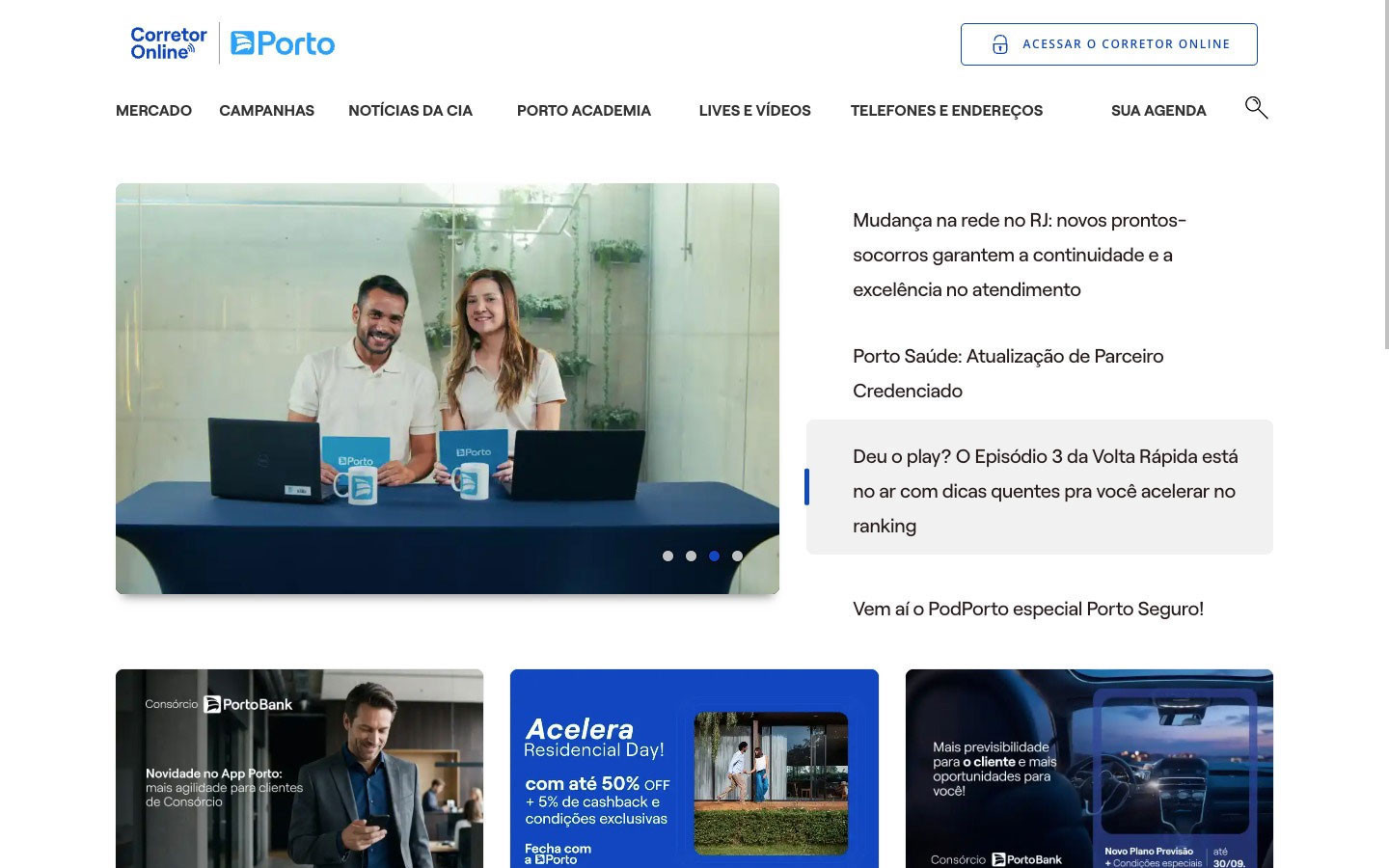The width and height of the screenshot is (1389, 868).
Task: Click Acessar o Corretor Online button
Action: click(1108, 44)
